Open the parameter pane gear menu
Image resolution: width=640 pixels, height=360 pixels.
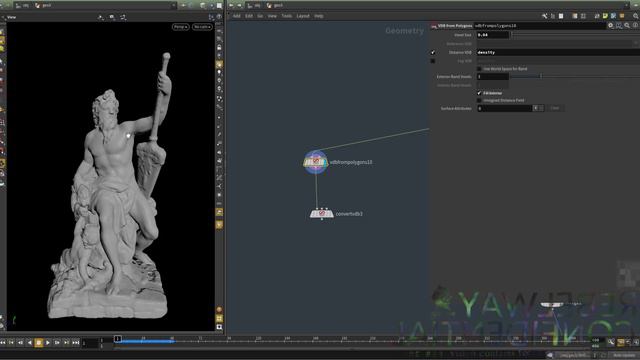[x=611, y=25]
